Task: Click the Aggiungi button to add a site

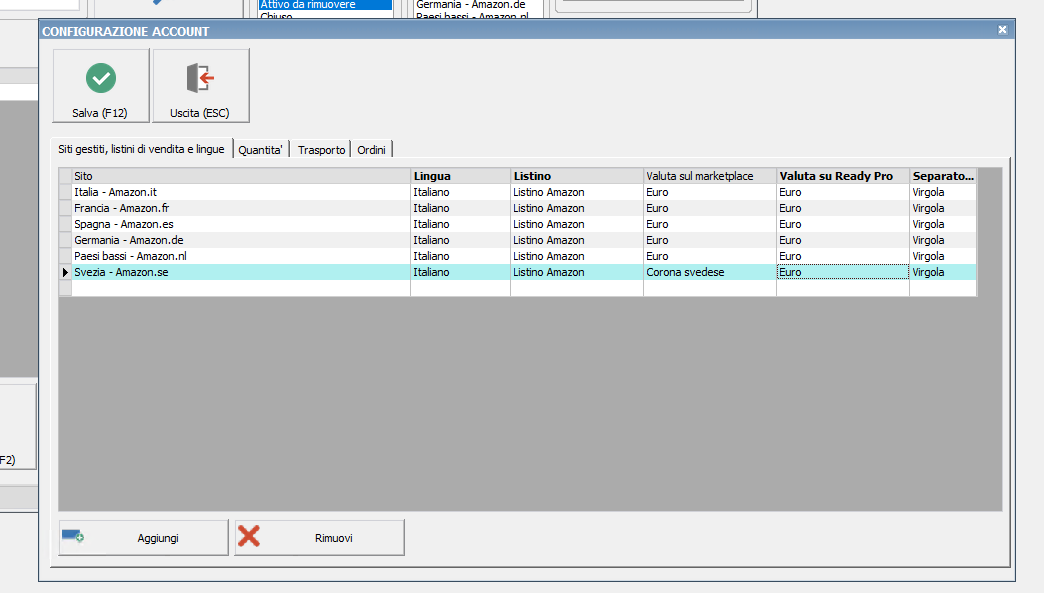Action: tap(144, 538)
